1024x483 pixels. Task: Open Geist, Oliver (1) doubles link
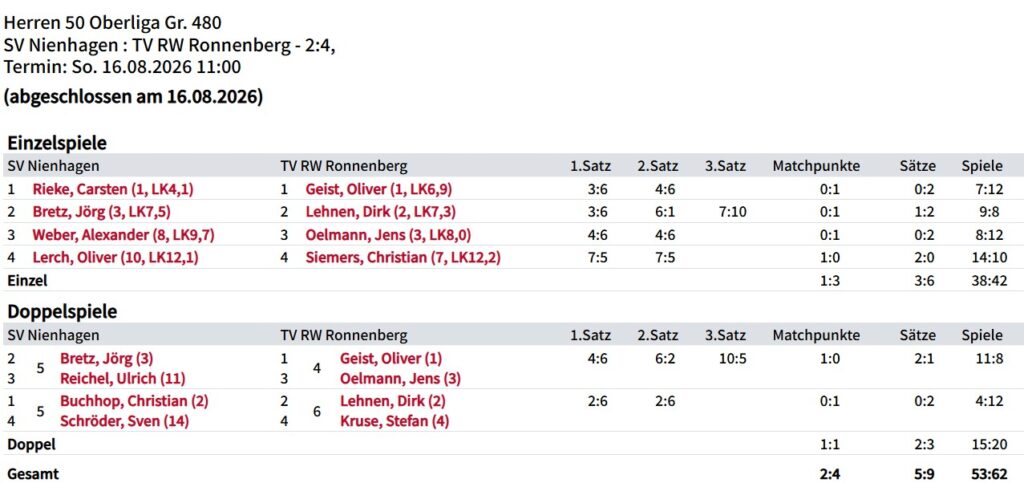coord(391,358)
